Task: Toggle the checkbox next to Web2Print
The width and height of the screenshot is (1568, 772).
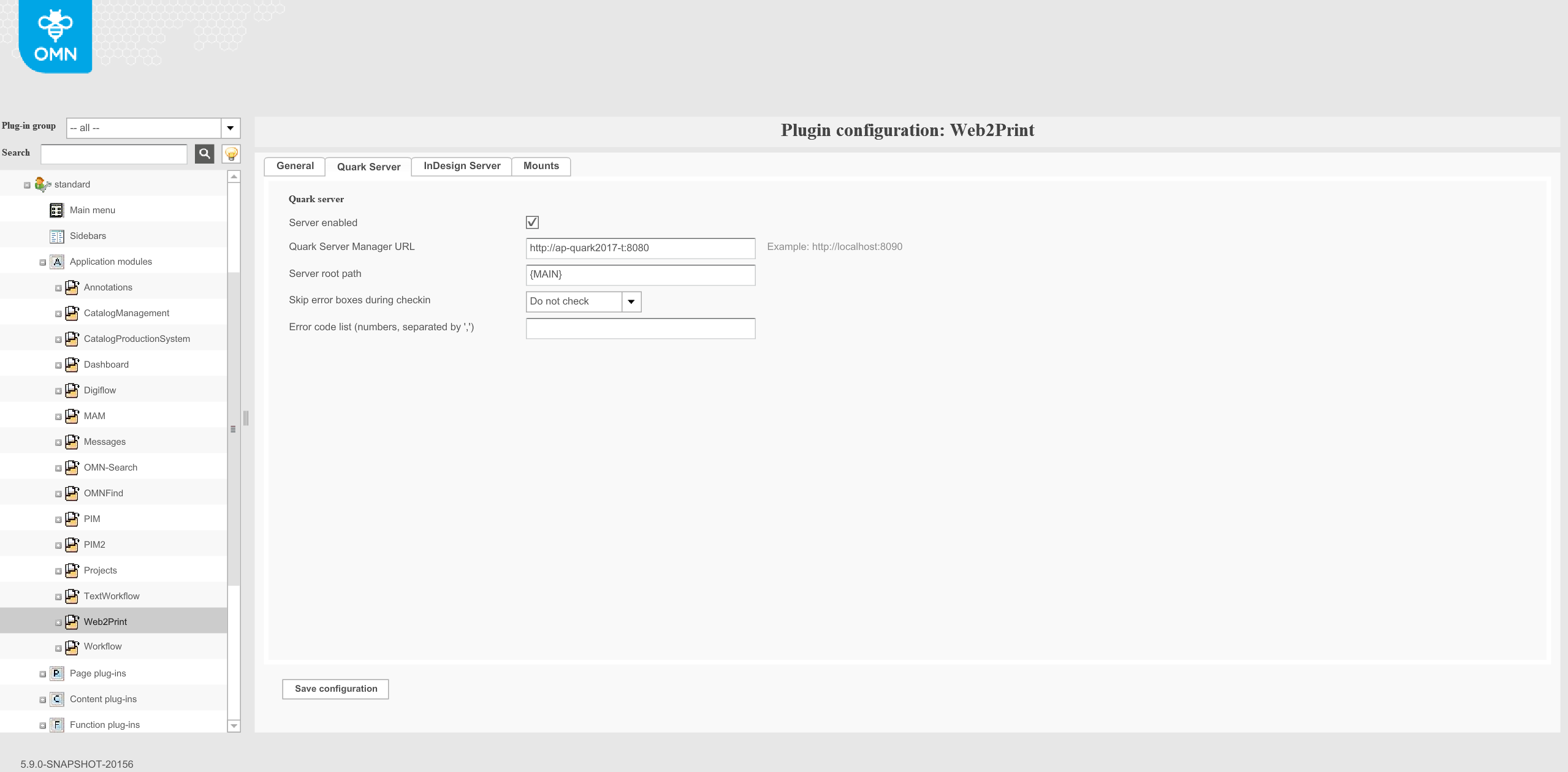Action: point(59,623)
